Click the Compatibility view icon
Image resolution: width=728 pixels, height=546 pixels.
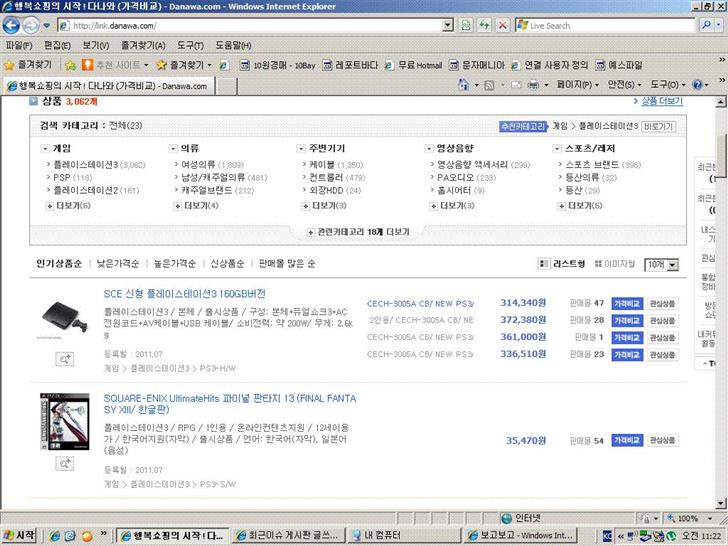[x=466, y=26]
